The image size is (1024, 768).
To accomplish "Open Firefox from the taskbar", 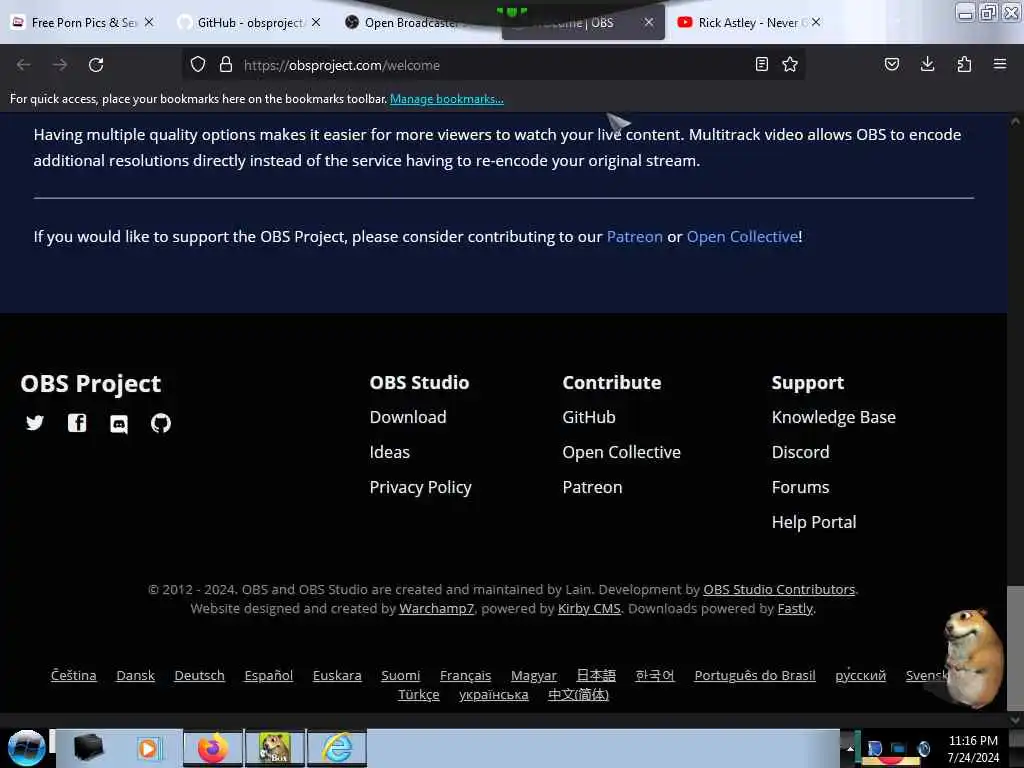I will pyautogui.click(x=213, y=748).
